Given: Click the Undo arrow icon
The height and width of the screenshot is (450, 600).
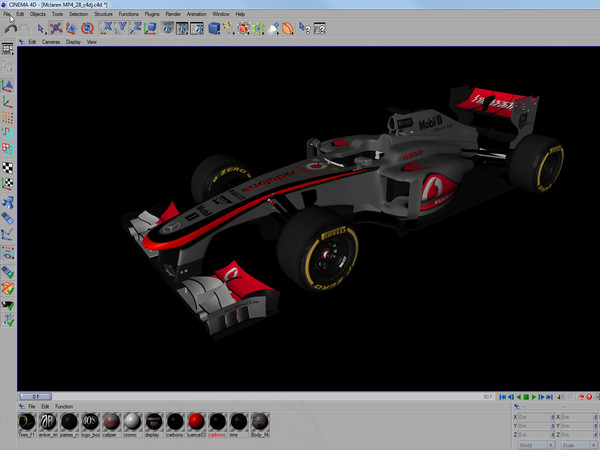Looking at the screenshot, I should point(11,29).
